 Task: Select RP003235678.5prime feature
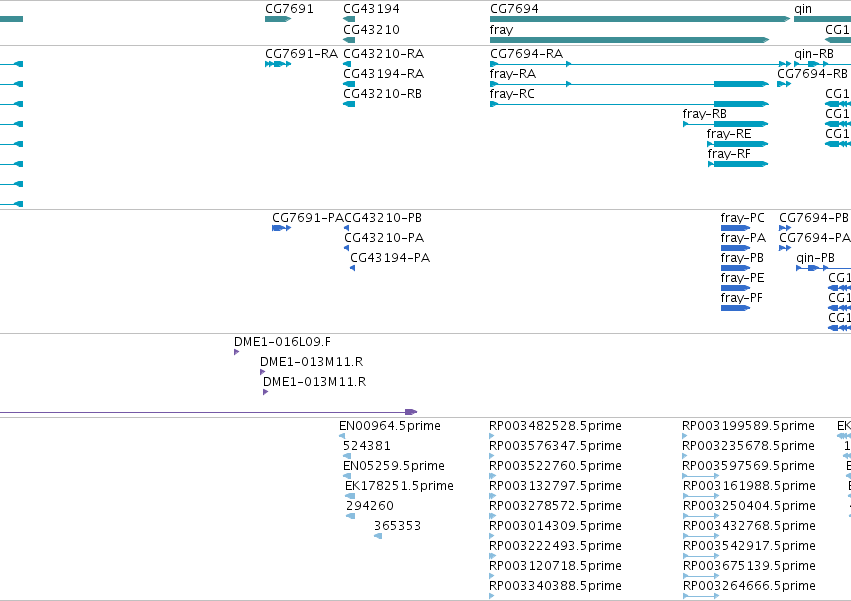(685, 456)
